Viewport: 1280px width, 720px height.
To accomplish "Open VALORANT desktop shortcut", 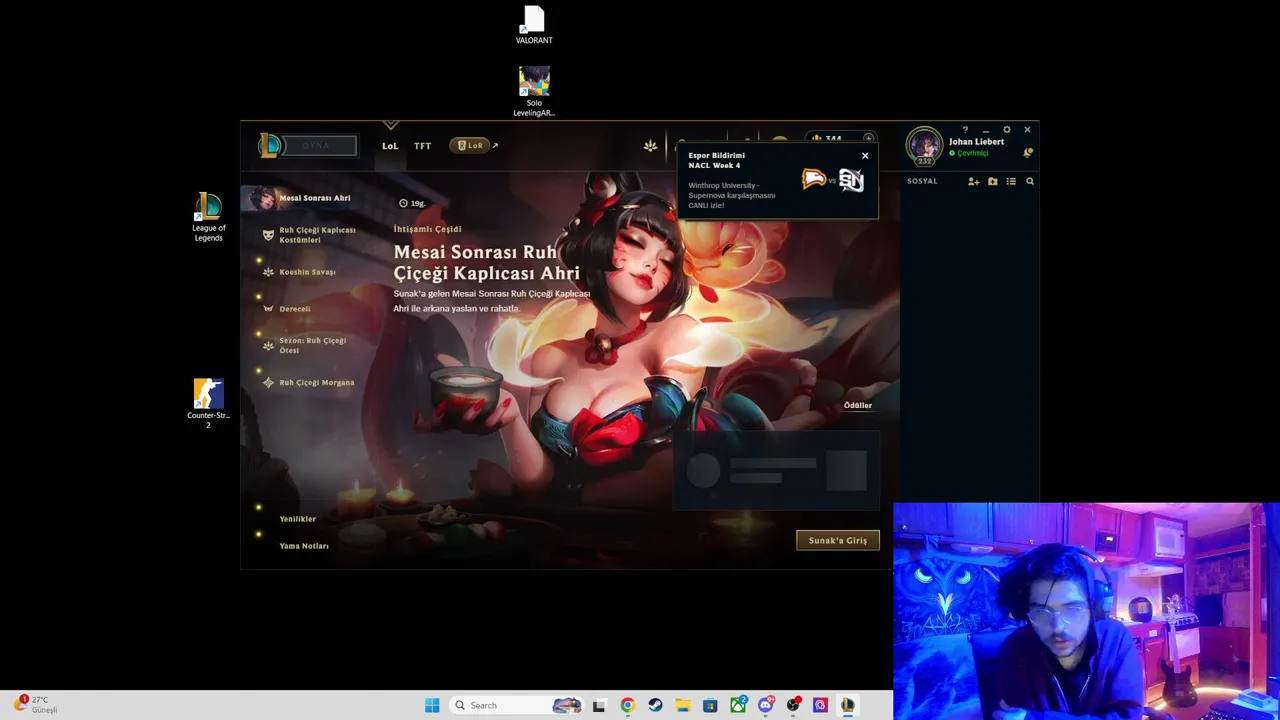I will pos(534,25).
